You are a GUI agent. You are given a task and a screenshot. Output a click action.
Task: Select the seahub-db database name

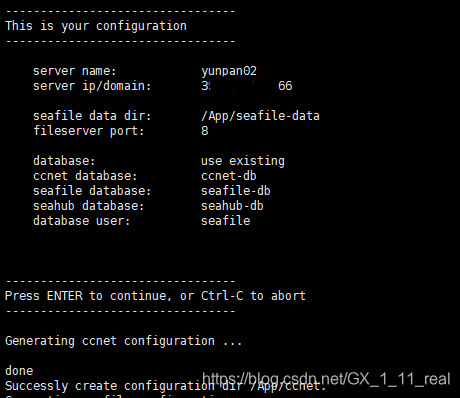(232, 206)
